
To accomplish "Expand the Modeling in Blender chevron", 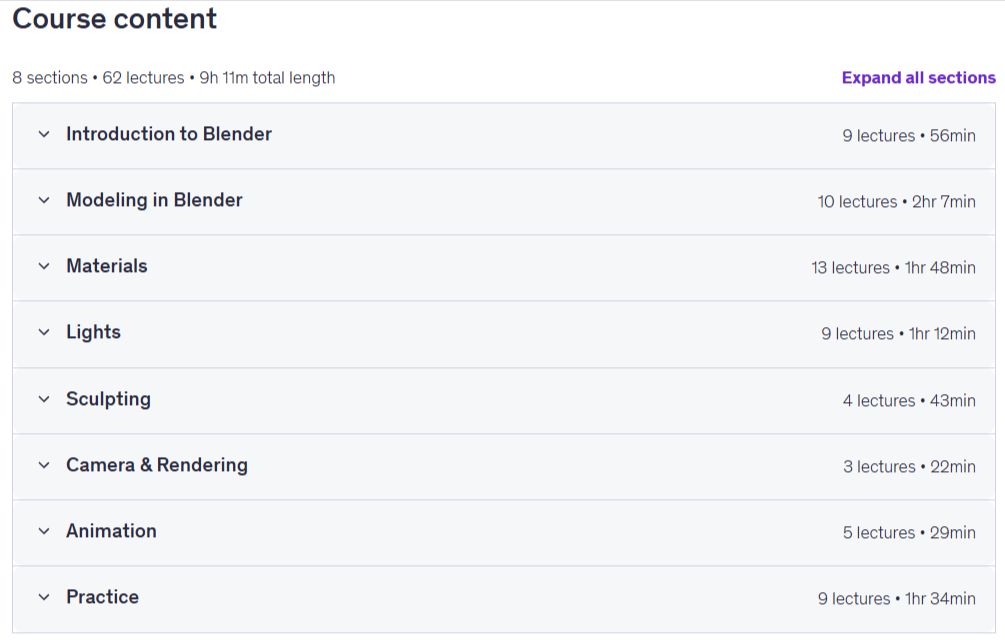I will [x=44, y=201].
